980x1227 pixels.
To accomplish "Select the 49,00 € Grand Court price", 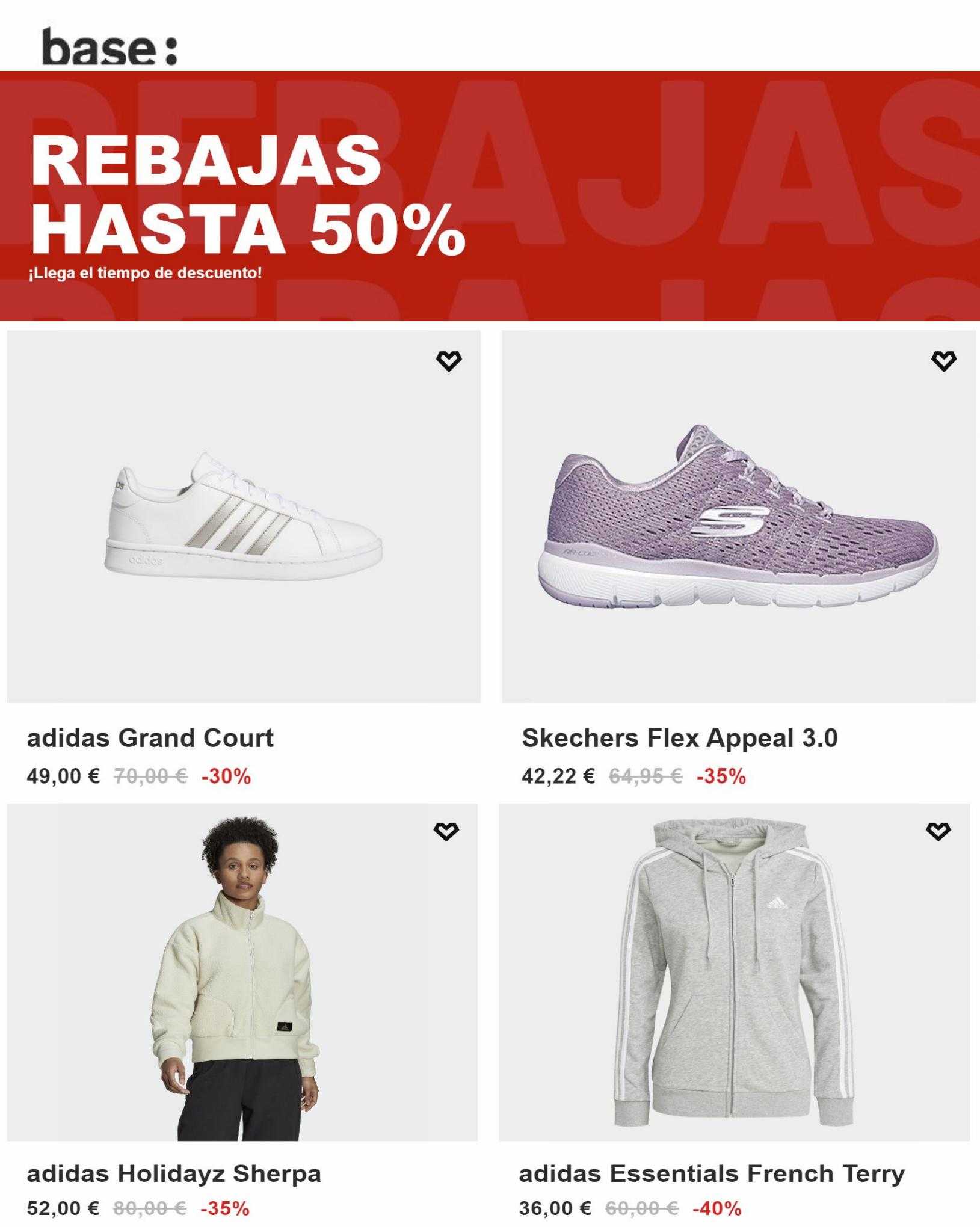I will pos(63,776).
